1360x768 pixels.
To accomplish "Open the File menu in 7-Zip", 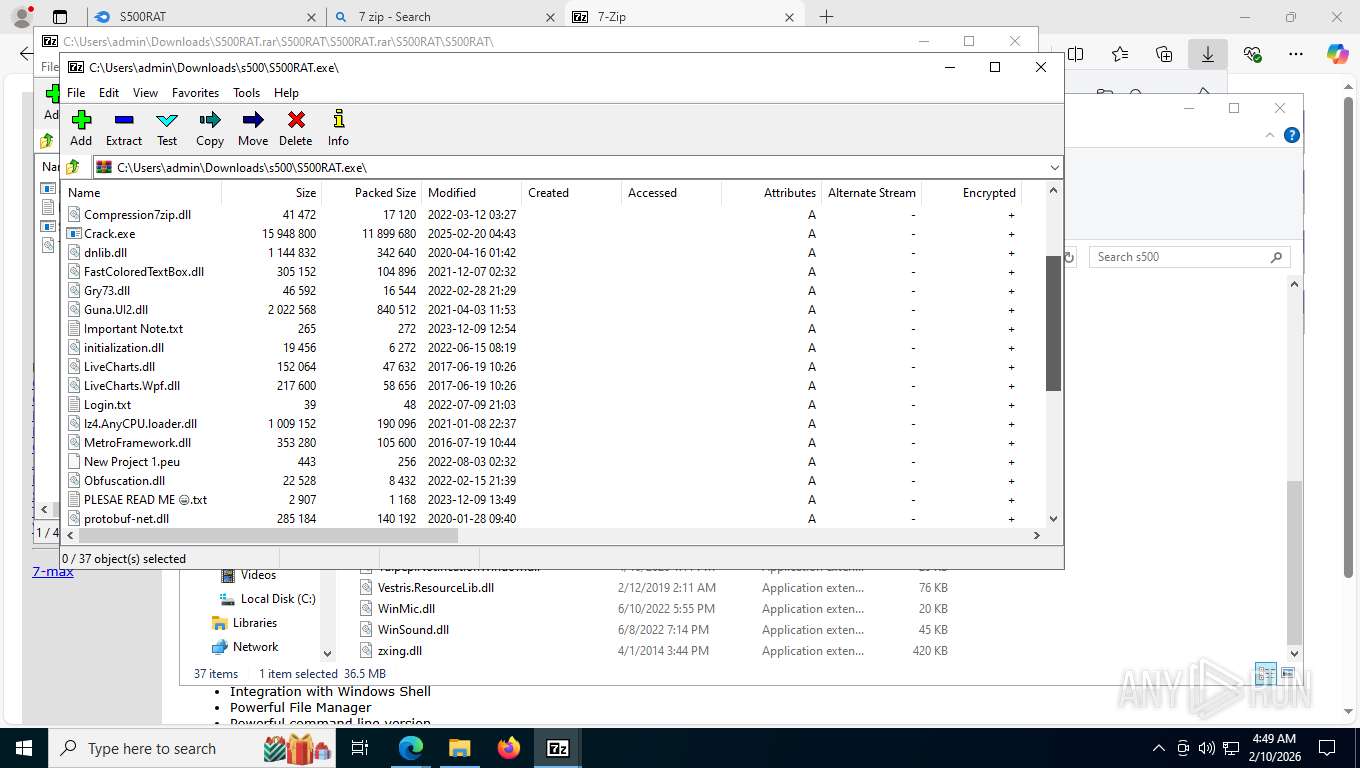I will [76, 93].
